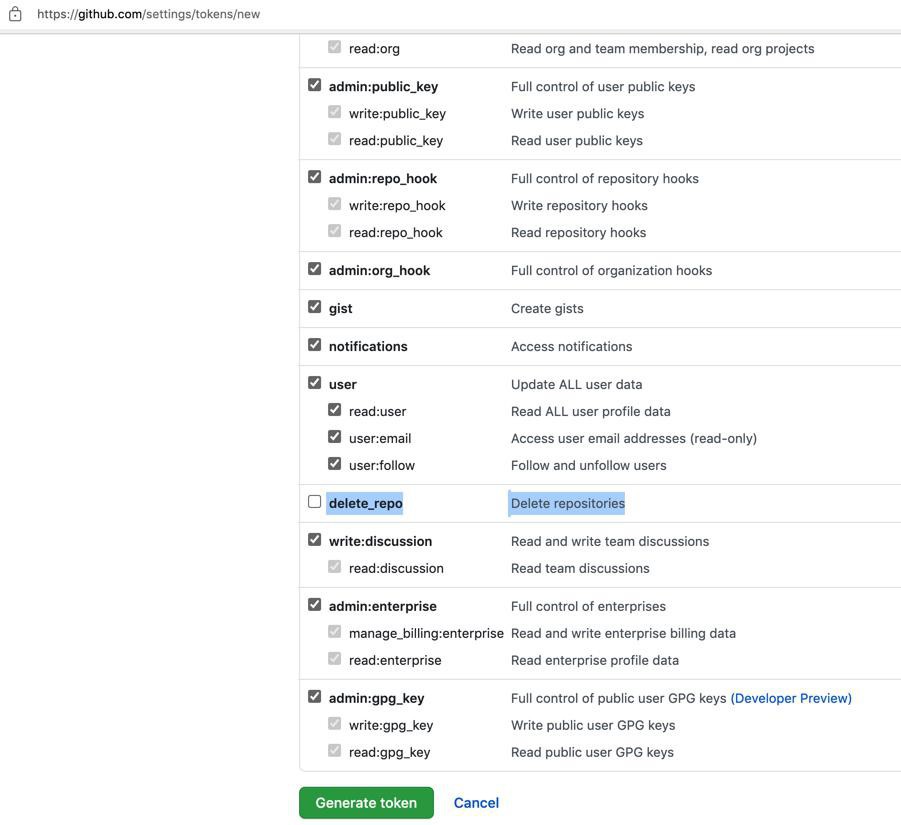Image resolution: width=901 pixels, height=825 pixels.
Task: Uncheck the admin:repo_hook checkbox
Action: 314,177
